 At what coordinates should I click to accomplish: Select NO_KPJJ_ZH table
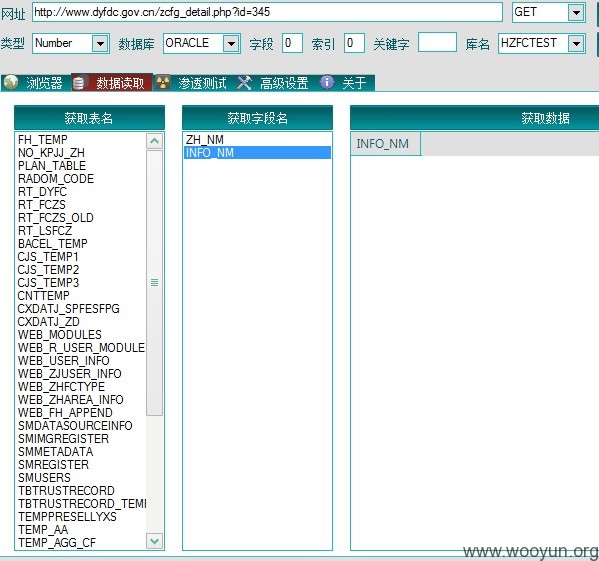click(x=51, y=153)
